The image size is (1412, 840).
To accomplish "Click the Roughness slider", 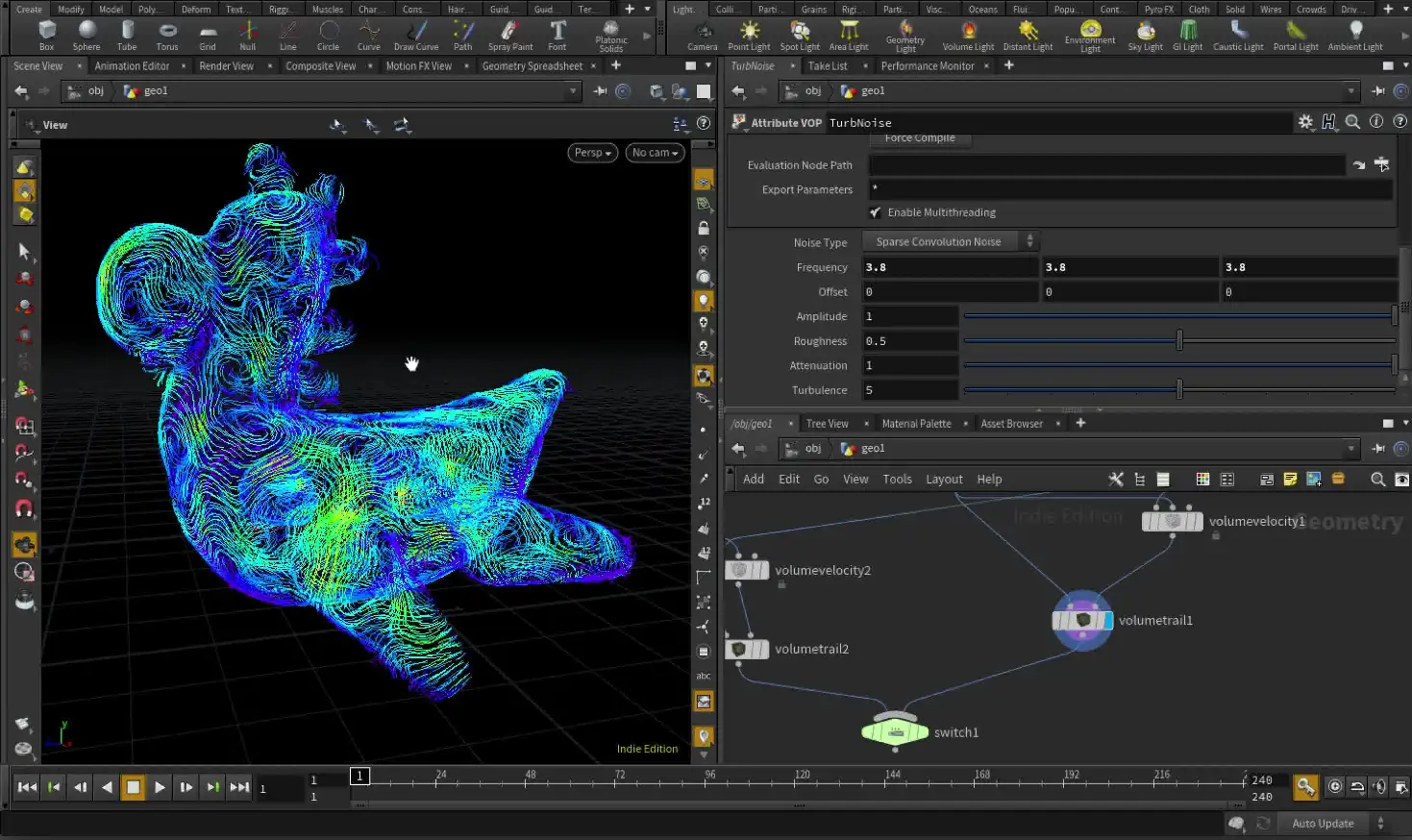I will click(x=1179, y=340).
